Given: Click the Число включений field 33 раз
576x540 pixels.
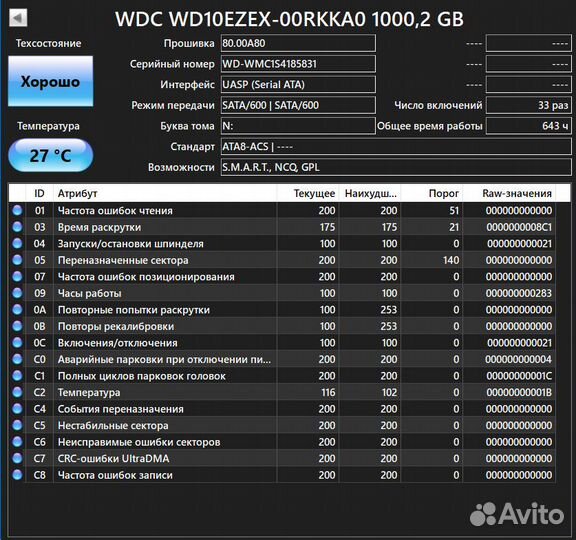Looking at the screenshot, I should point(529,105).
